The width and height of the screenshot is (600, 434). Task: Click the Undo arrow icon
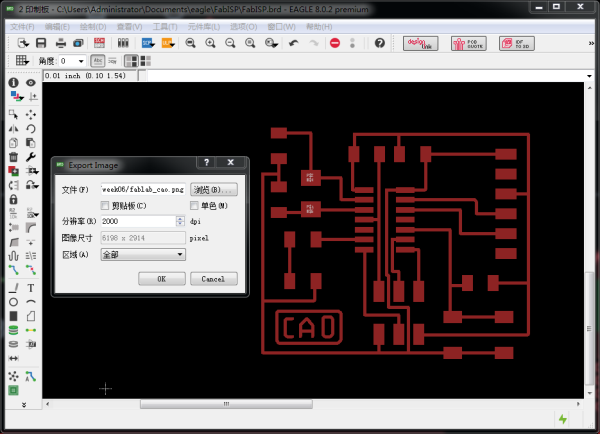click(293, 43)
